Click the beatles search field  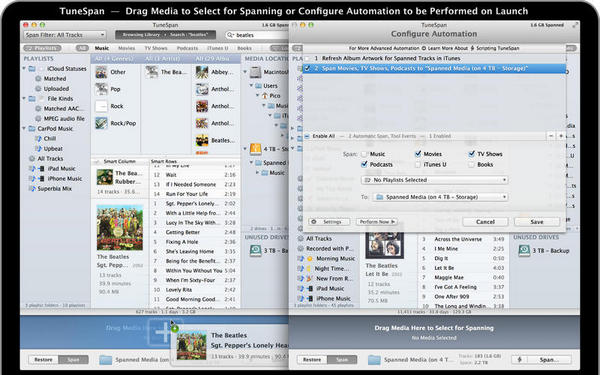[257, 35]
